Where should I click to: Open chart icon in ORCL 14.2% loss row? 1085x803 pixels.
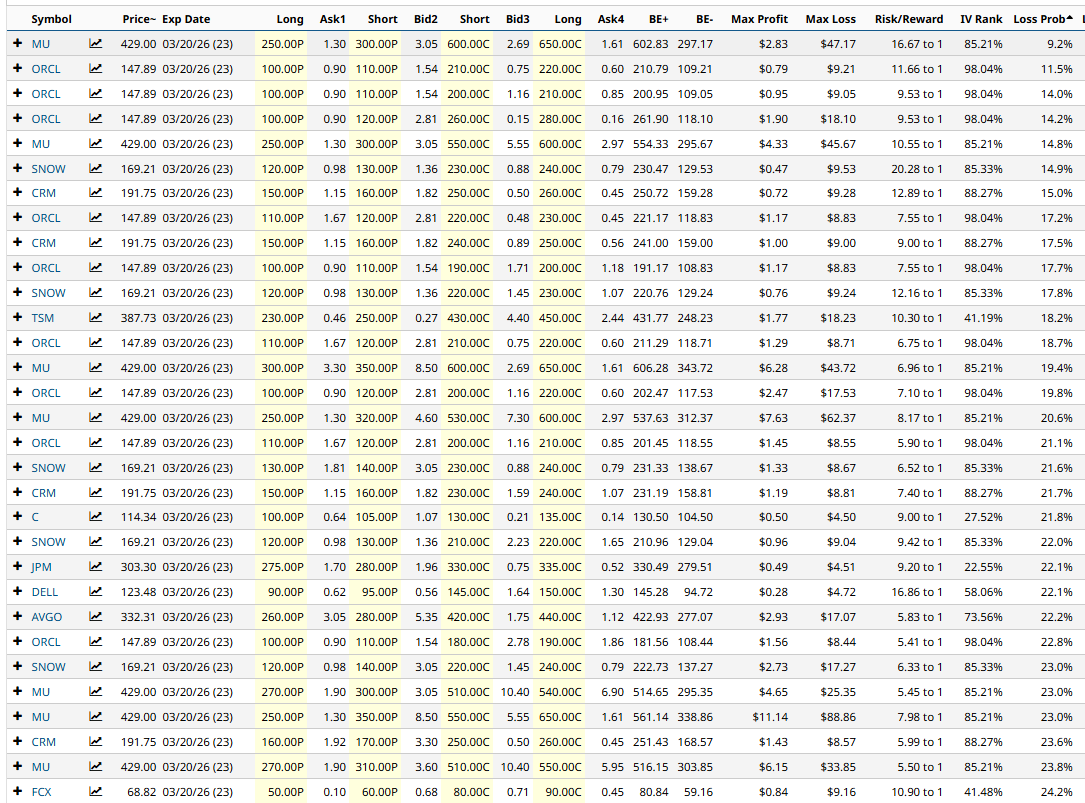[x=95, y=118]
